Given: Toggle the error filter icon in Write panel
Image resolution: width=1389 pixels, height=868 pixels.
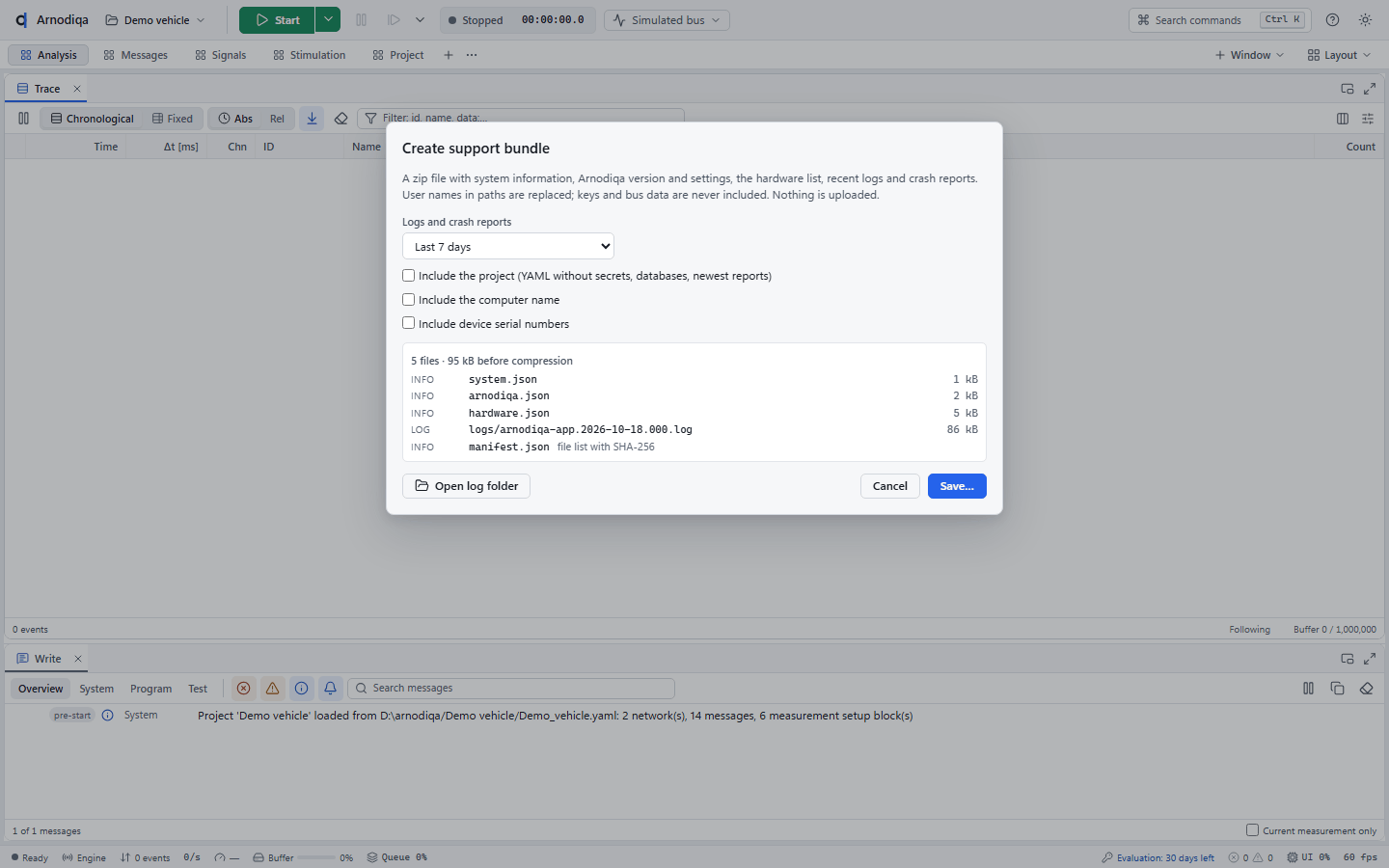Looking at the screenshot, I should click(244, 689).
